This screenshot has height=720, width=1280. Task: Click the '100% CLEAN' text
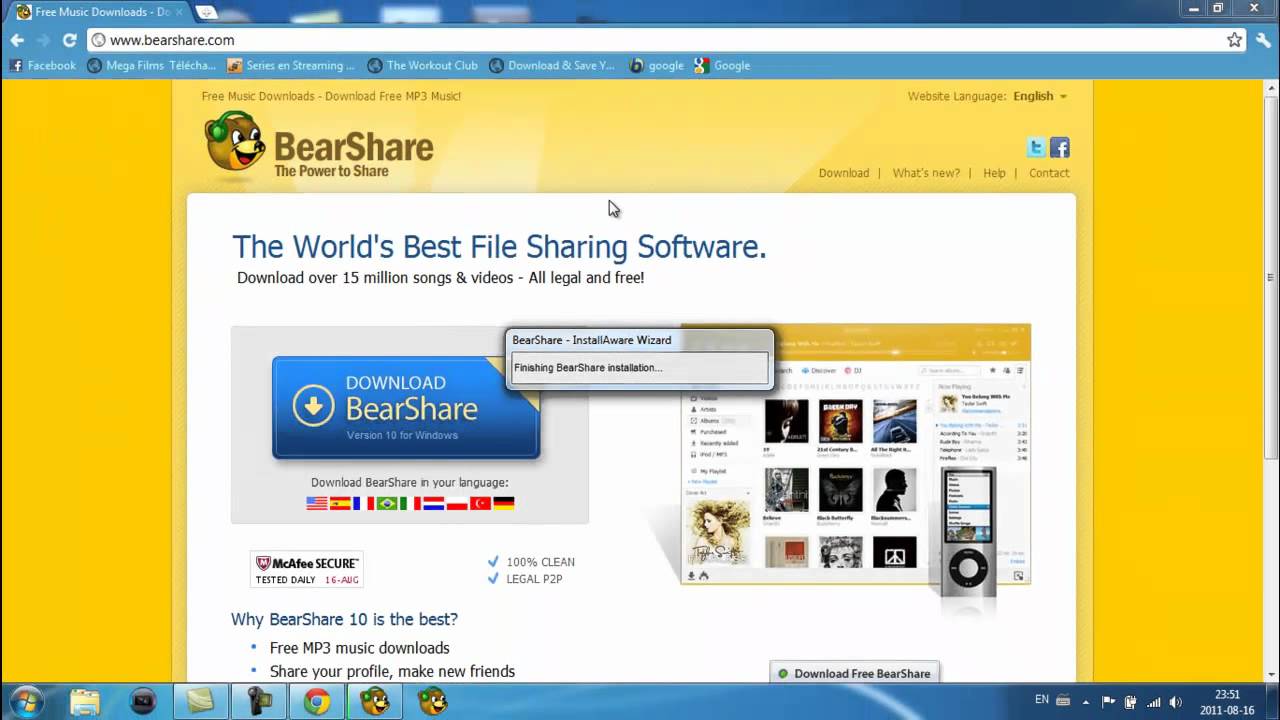(x=541, y=562)
